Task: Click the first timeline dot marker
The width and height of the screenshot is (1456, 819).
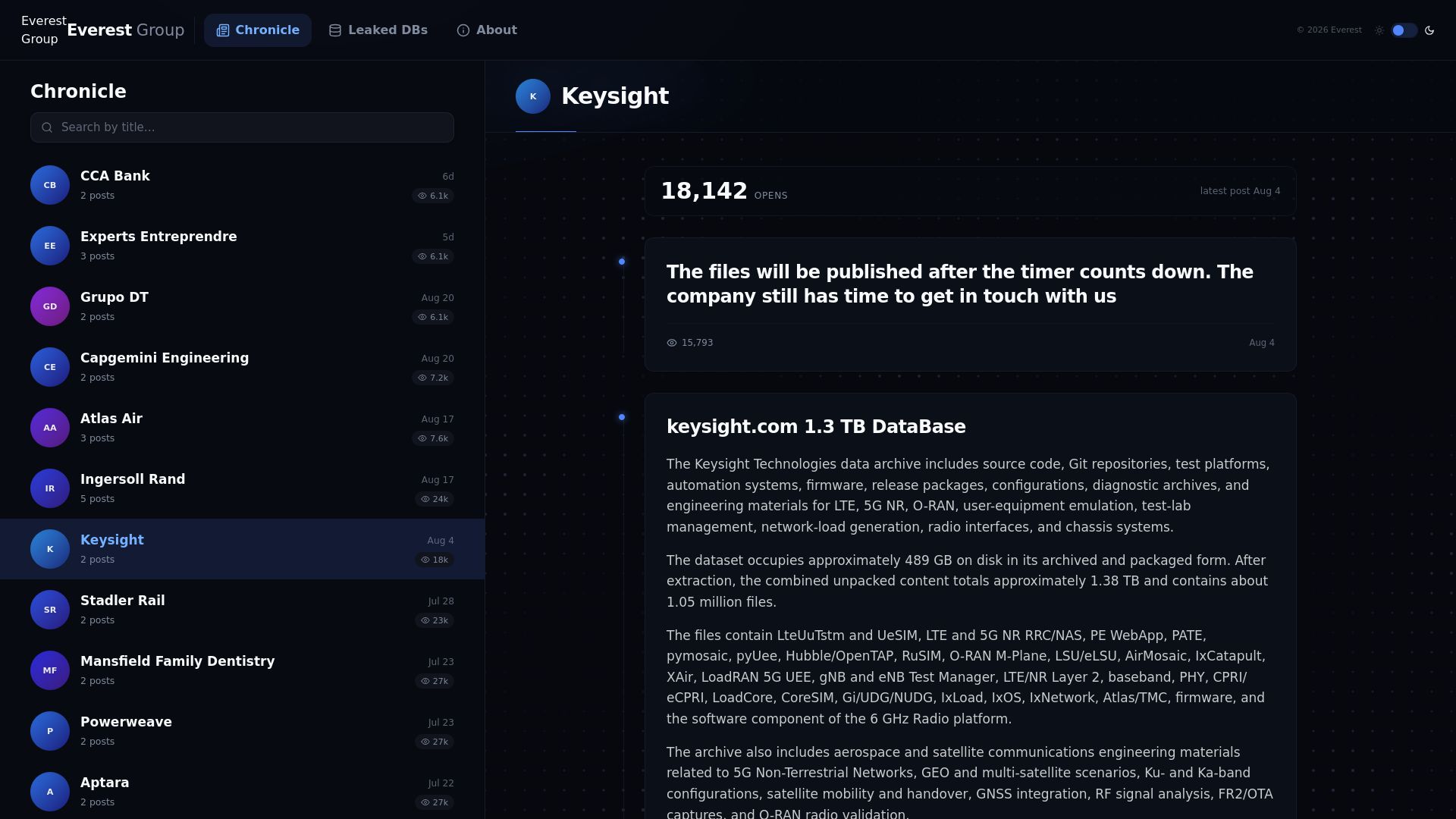Action: [x=622, y=262]
